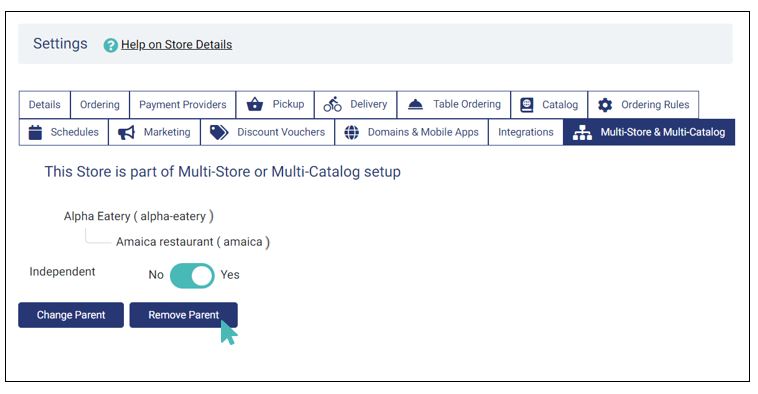Open the Payment Providers tab
The image size is (758, 394).
coord(182,104)
